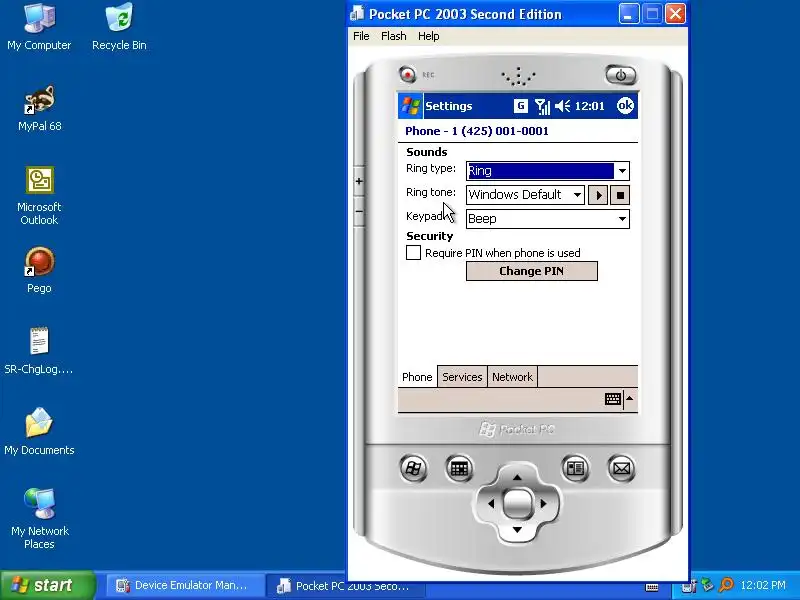Click the D-pad left arrow
Screen dimensions: 800x600
click(x=490, y=504)
